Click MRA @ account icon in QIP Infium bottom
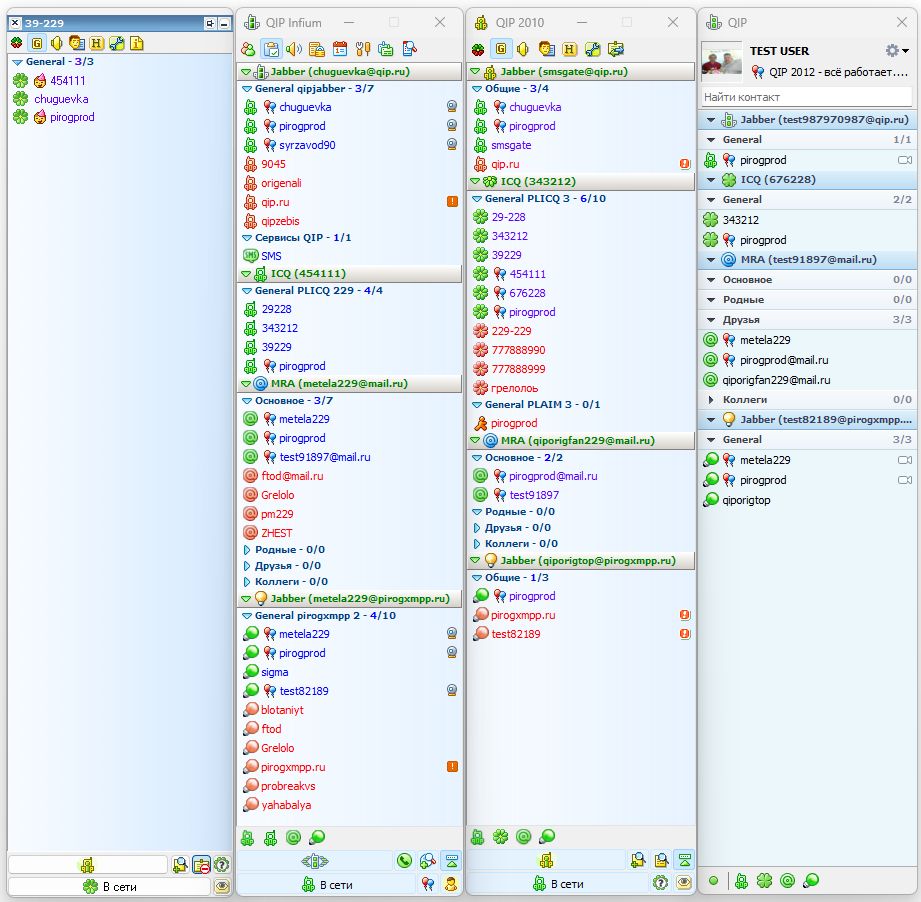This screenshot has height=902, width=921. tap(293, 837)
